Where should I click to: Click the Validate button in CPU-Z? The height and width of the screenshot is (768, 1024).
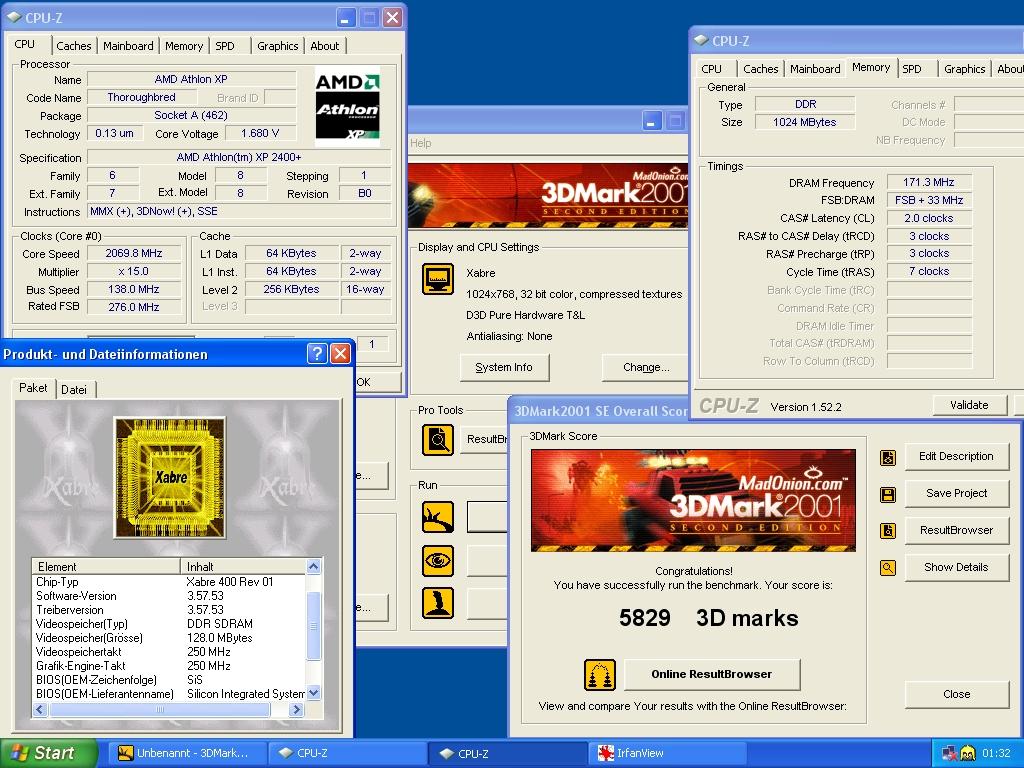click(x=969, y=405)
